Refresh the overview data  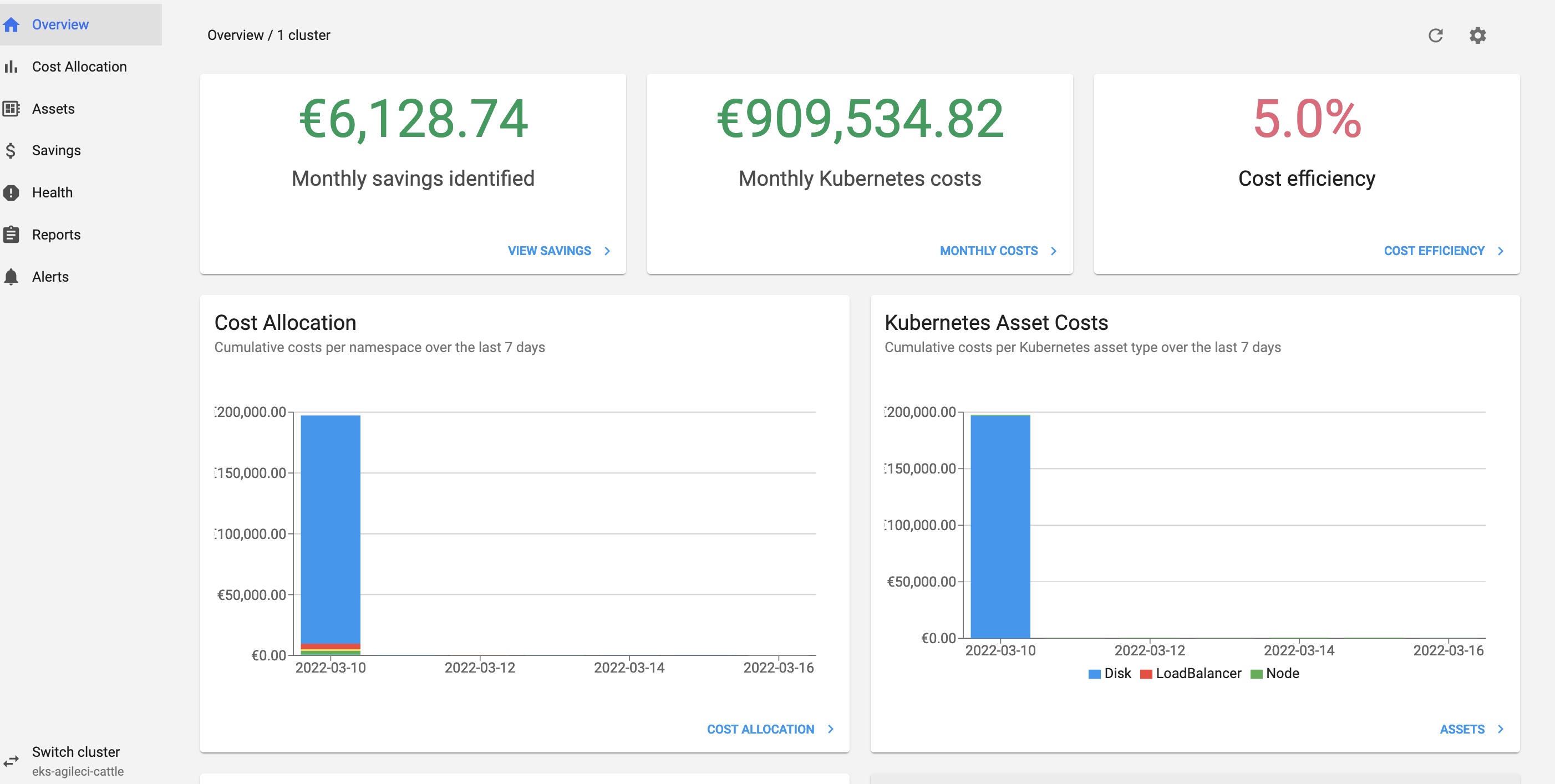[1435, 35]
